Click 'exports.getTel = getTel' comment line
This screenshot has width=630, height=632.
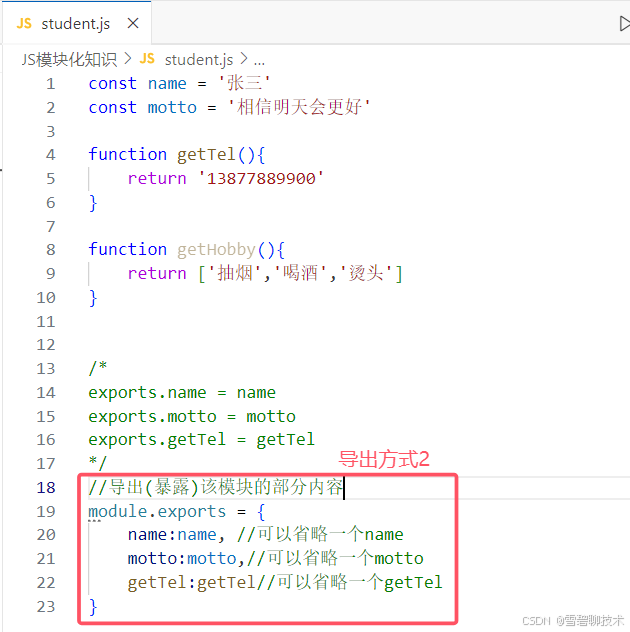click(x=202, y=440)
